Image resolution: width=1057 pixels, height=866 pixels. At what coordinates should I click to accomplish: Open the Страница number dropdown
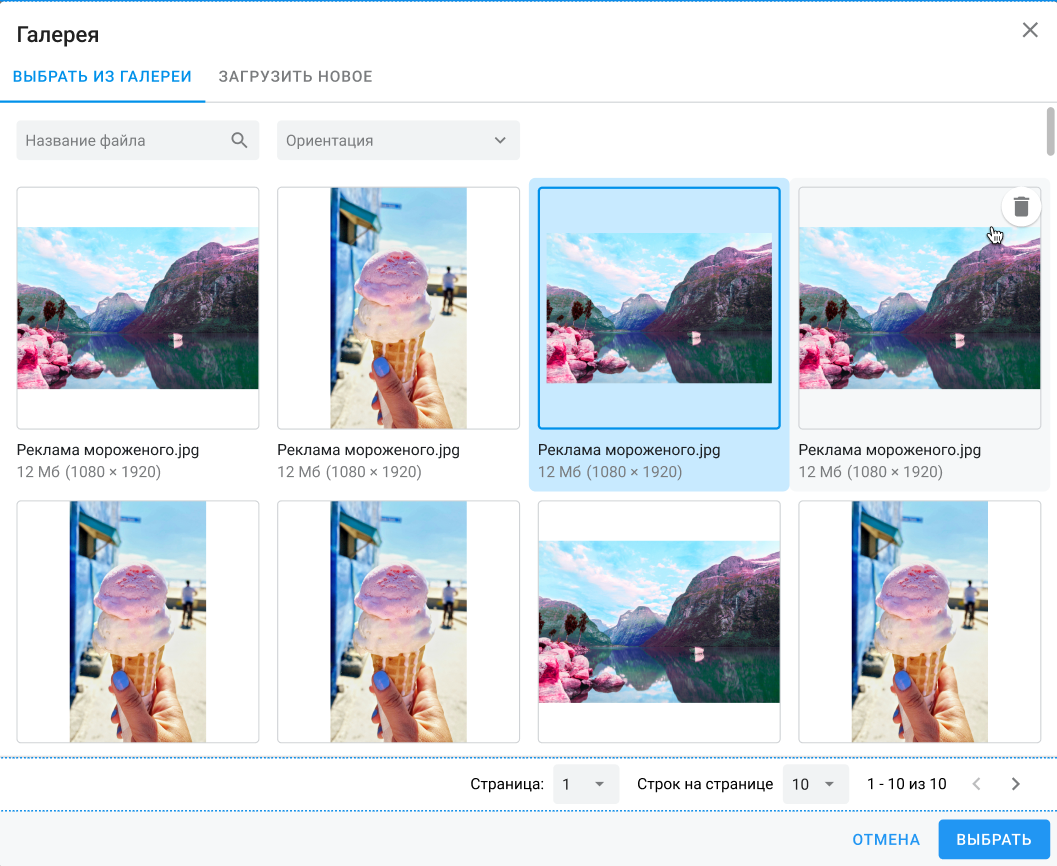point(585,784)
